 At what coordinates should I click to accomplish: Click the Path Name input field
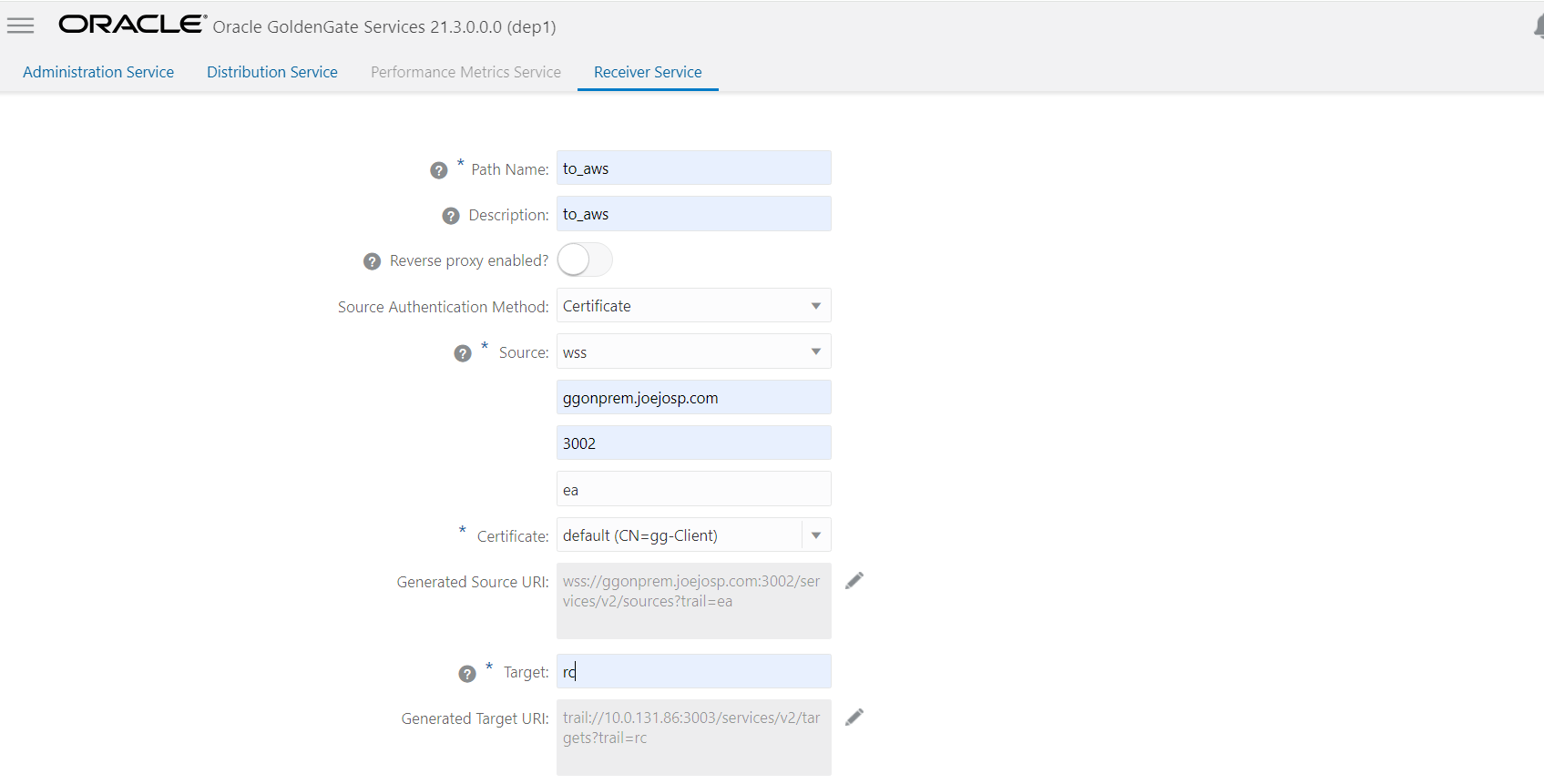(694, 168)
